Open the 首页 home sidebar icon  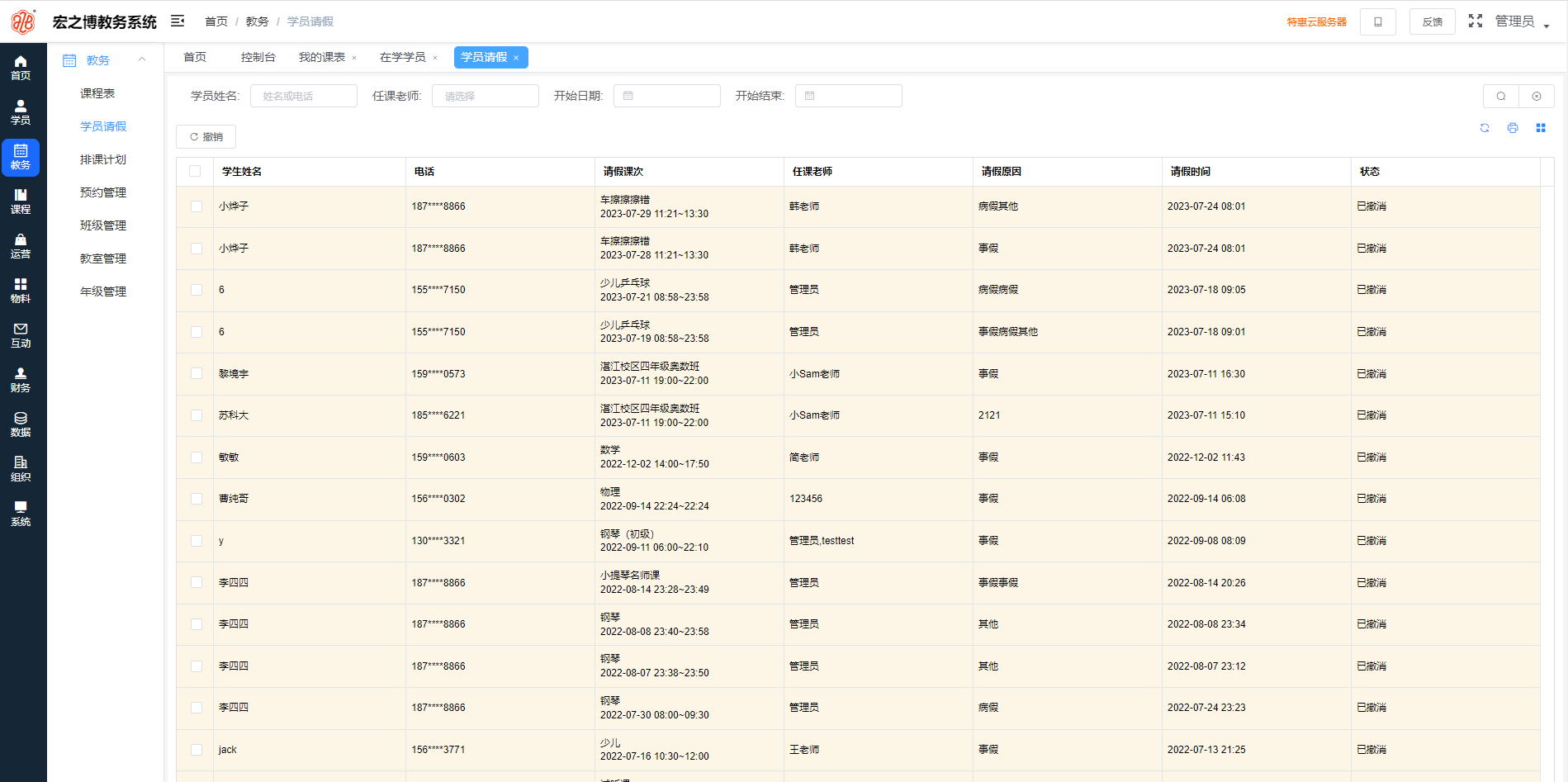click(21, 68)
